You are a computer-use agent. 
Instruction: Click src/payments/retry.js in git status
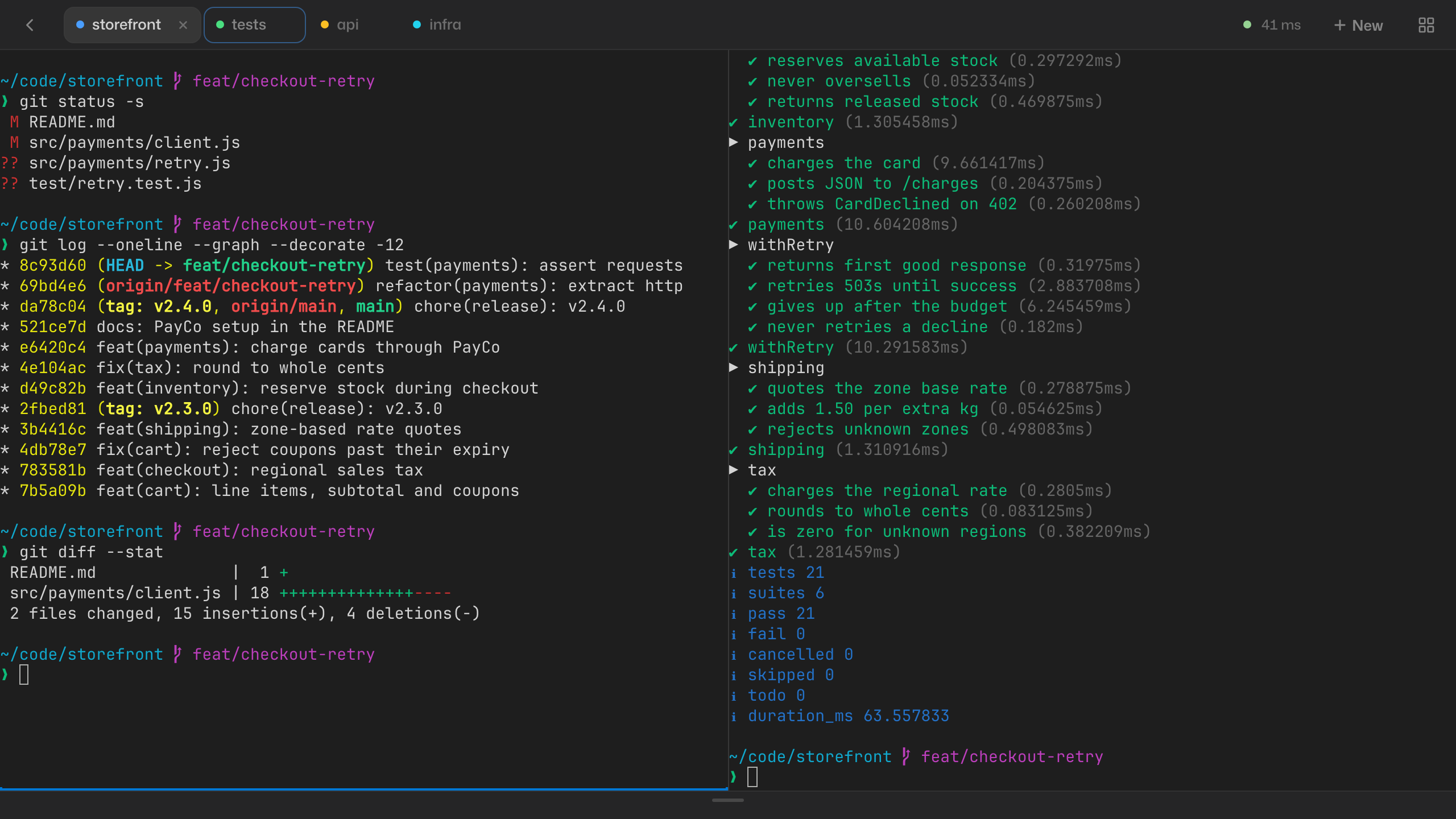coord(130,163)
